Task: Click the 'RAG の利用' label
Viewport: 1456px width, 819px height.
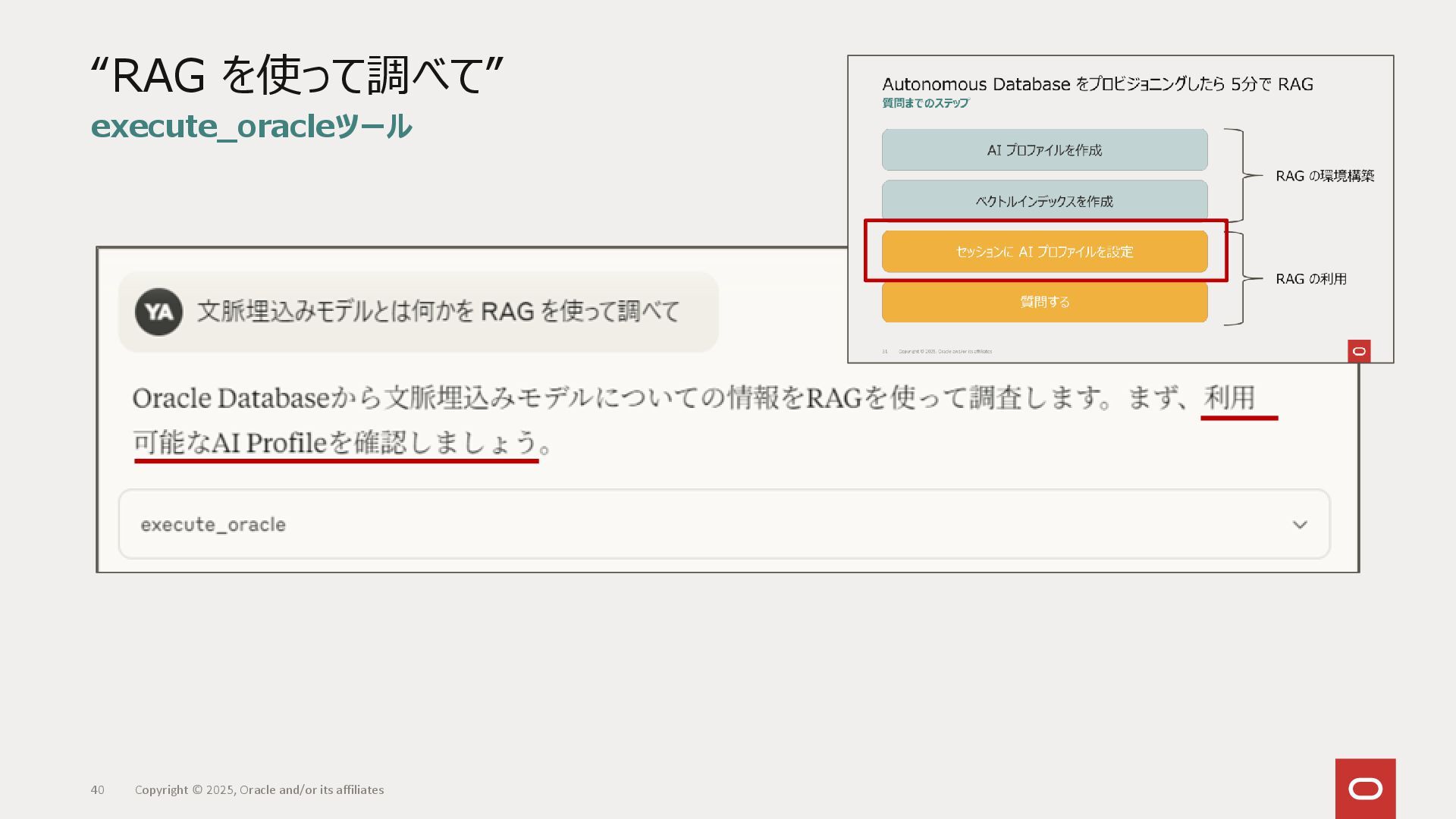Action: [x=1310, y=279]
